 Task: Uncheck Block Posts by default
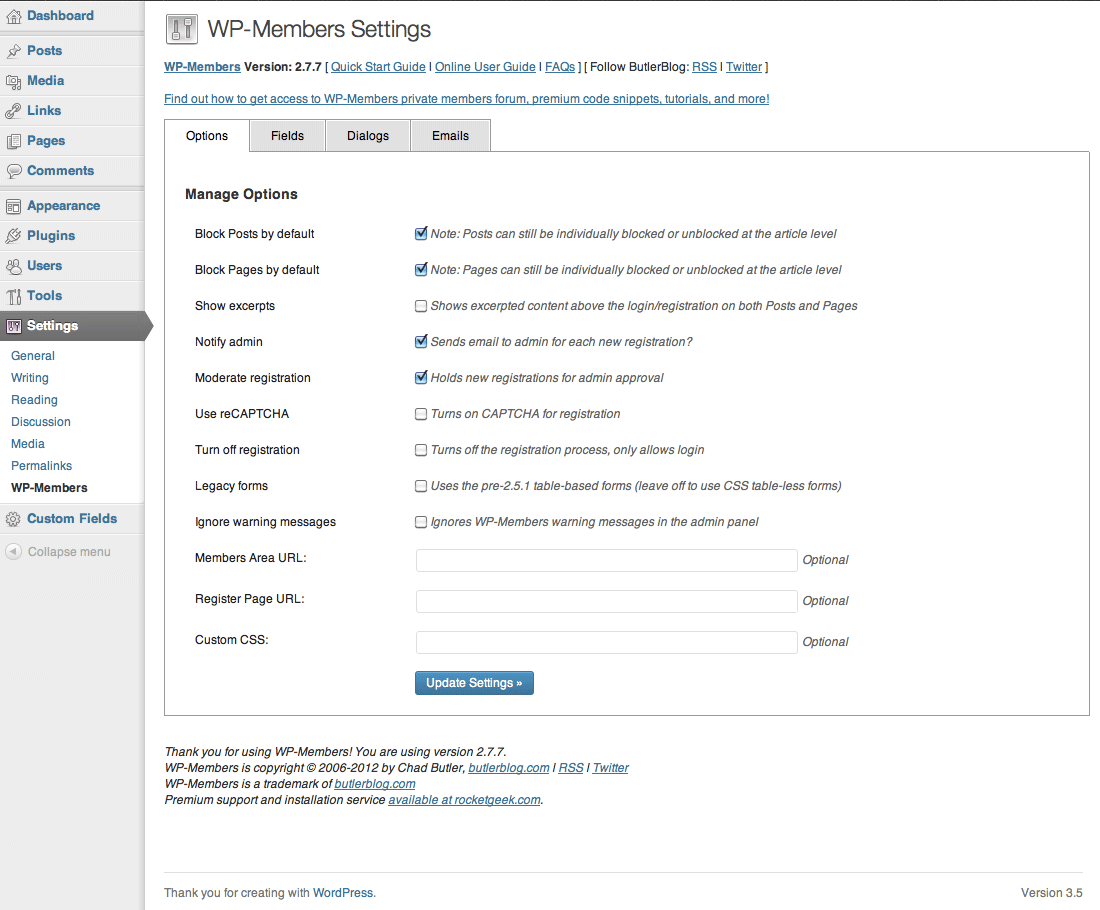click(421, 234)
